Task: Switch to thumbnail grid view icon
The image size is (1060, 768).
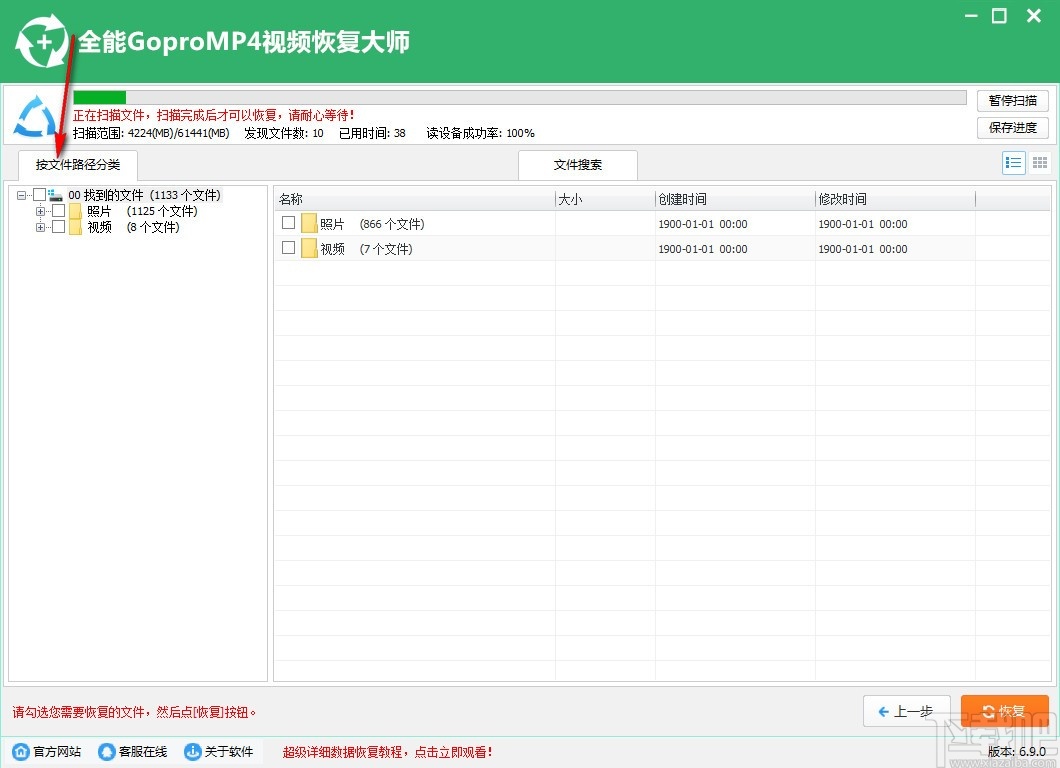Action: [1040, 163]
